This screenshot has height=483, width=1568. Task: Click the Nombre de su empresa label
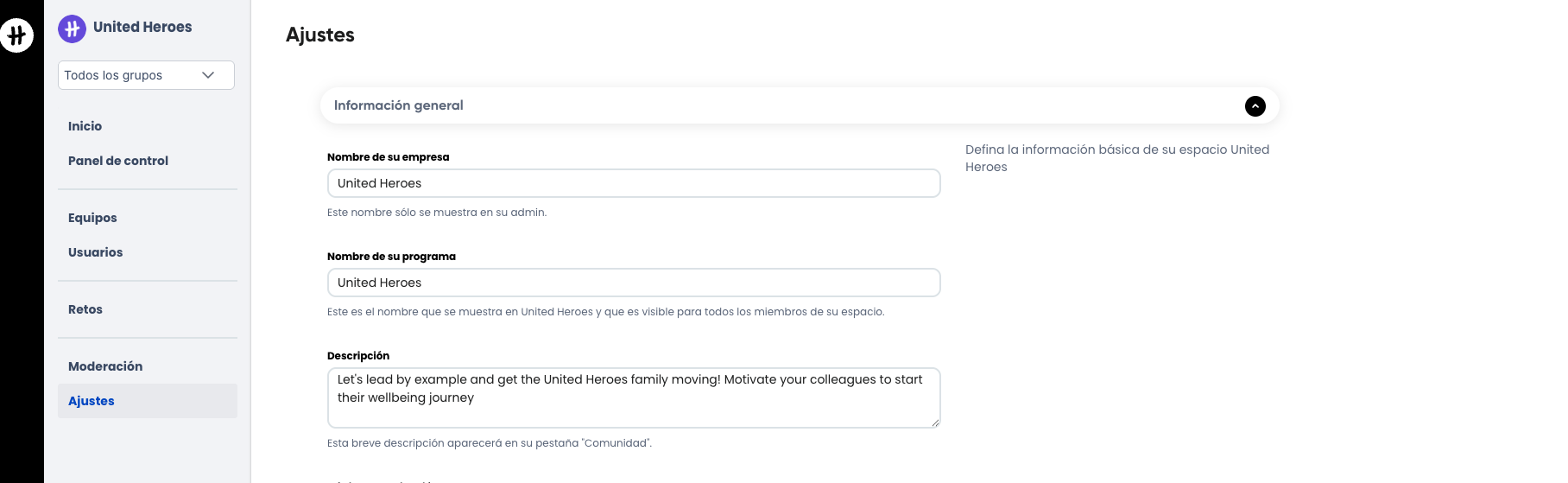point(389,157)
